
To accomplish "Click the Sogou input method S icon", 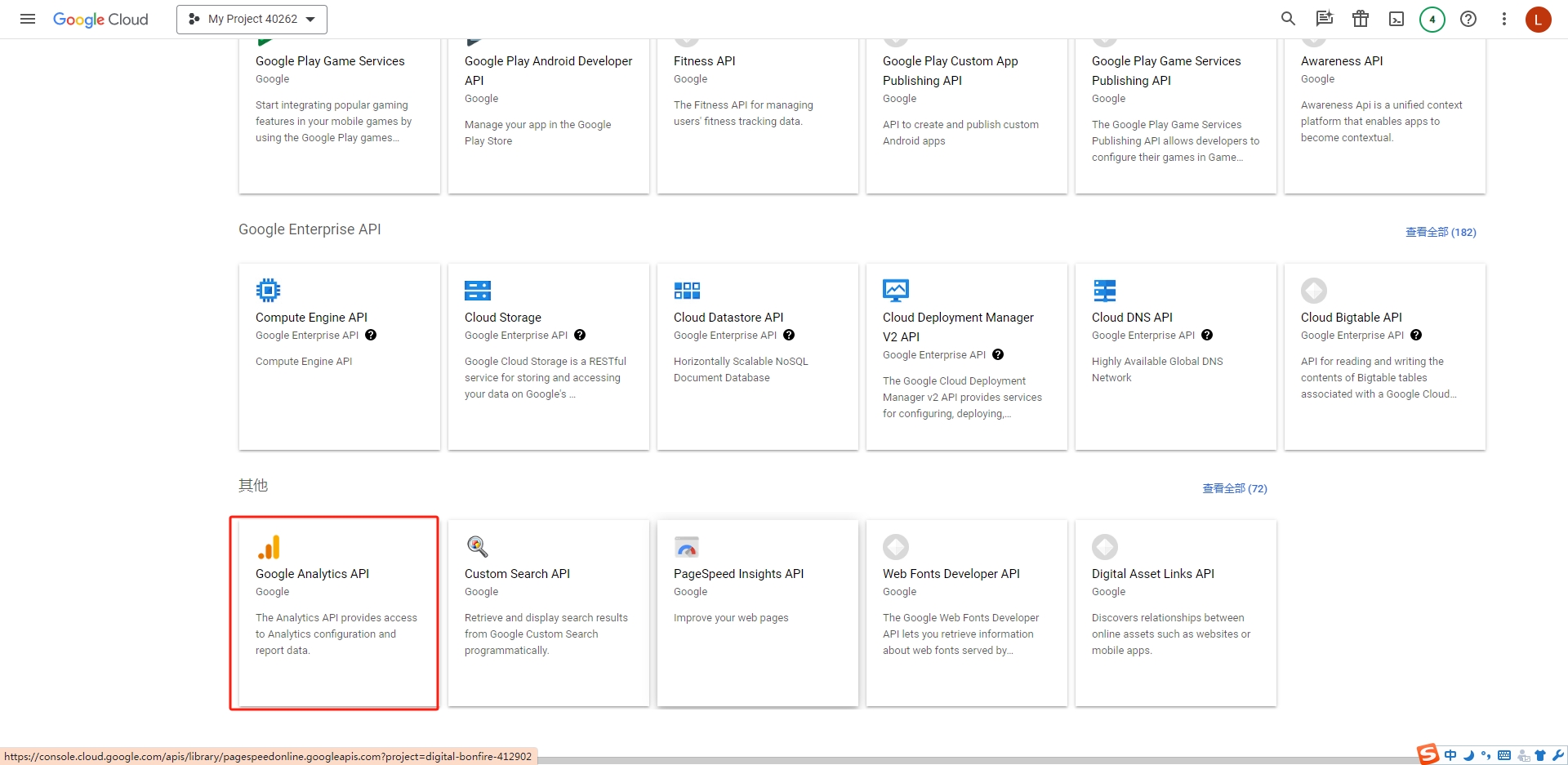I will click(x=1428, y=754).
